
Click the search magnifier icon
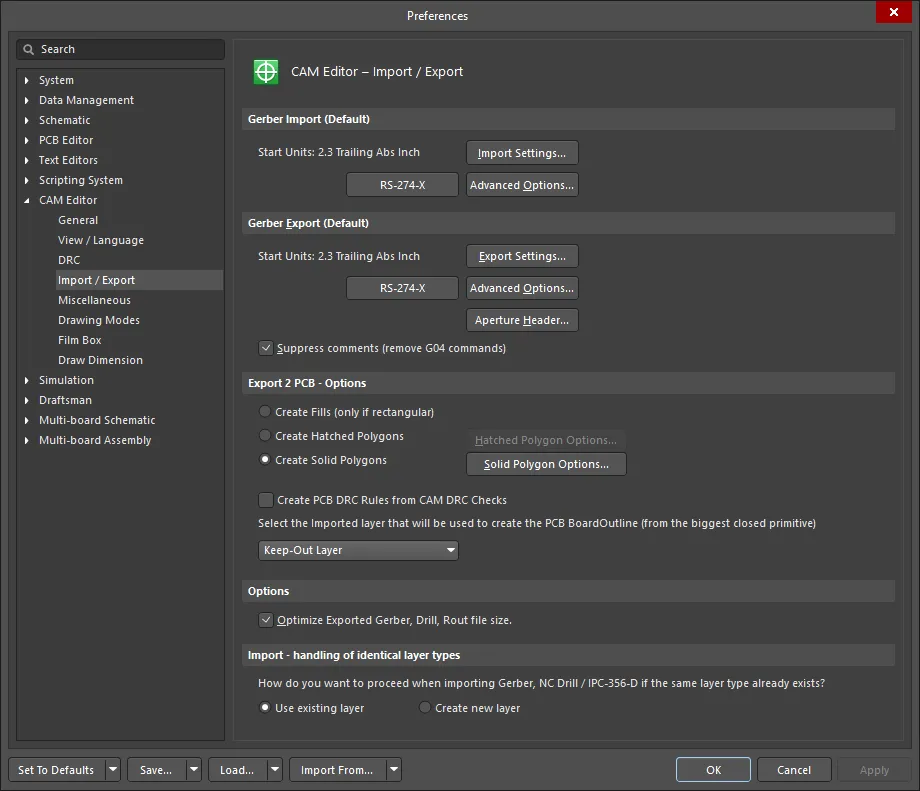pos(28,49)
